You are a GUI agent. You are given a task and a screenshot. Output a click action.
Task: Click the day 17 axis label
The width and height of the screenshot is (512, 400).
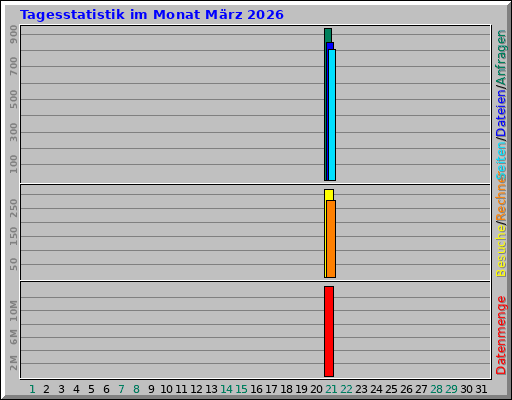pyautogui.click(x=271, y=389)
